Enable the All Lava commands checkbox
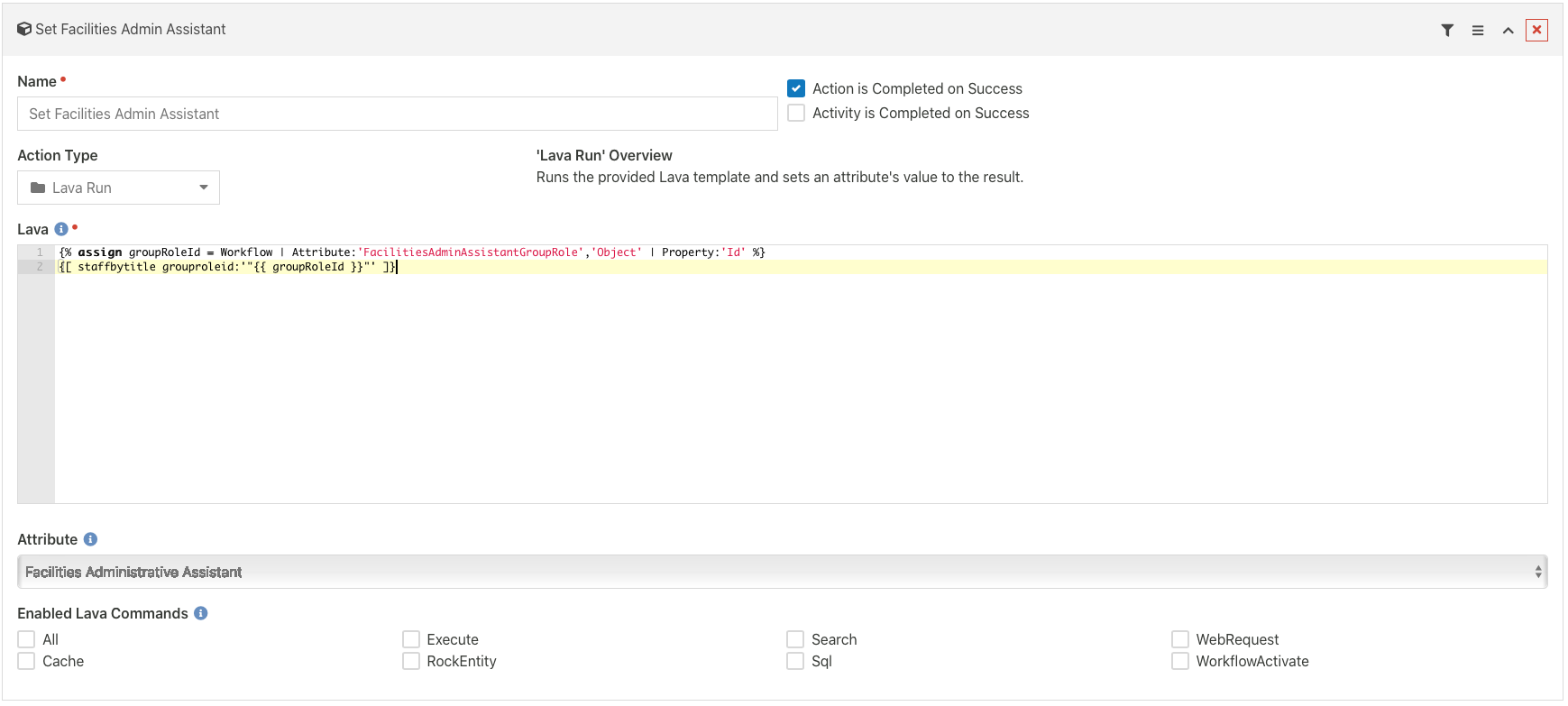 point(27,639)
